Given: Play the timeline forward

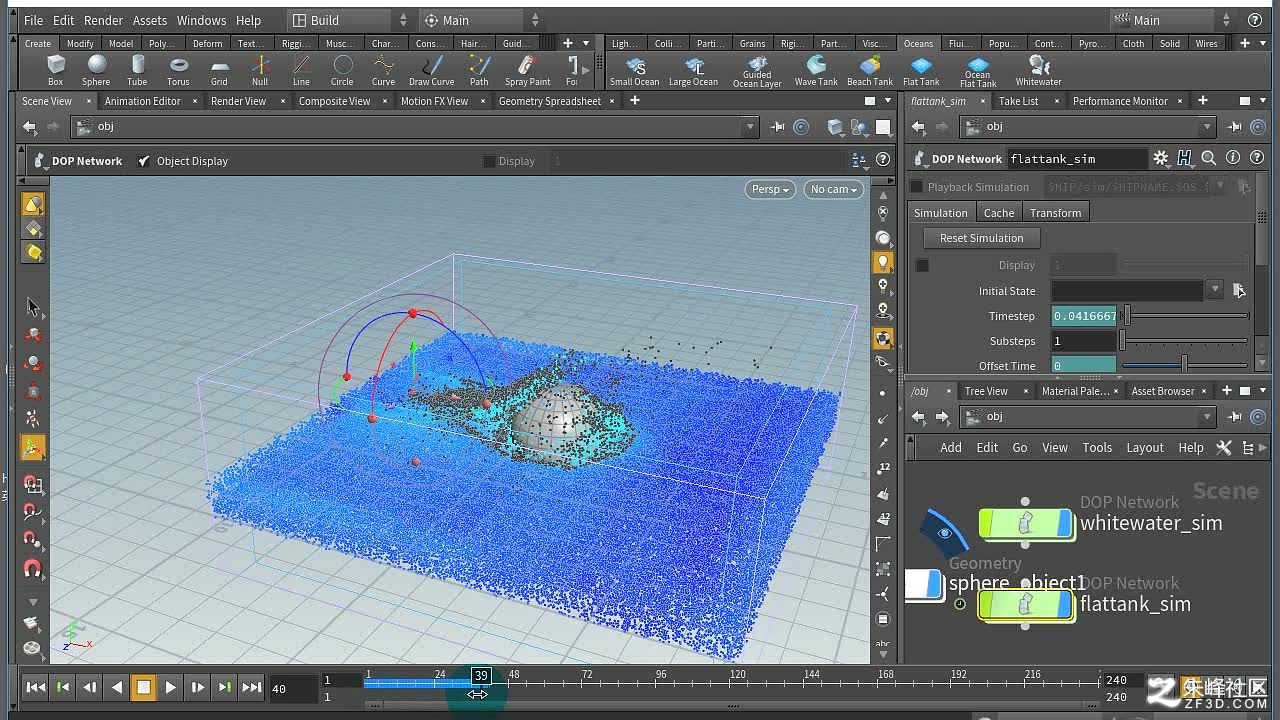Looking at the screenshot, I should pyautogui.click(x=170, y=687).
